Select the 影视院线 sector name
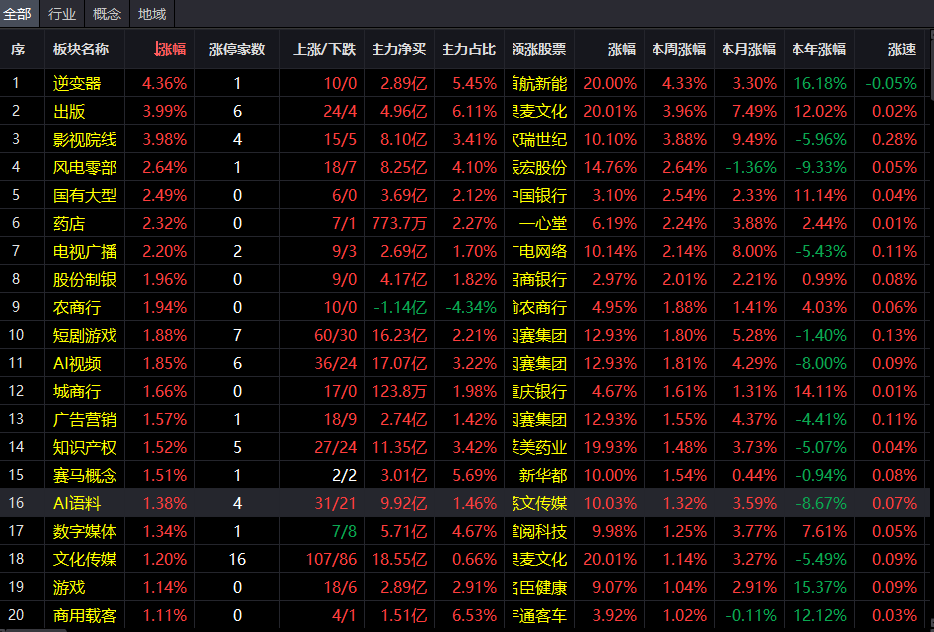 tap(85, 139)
